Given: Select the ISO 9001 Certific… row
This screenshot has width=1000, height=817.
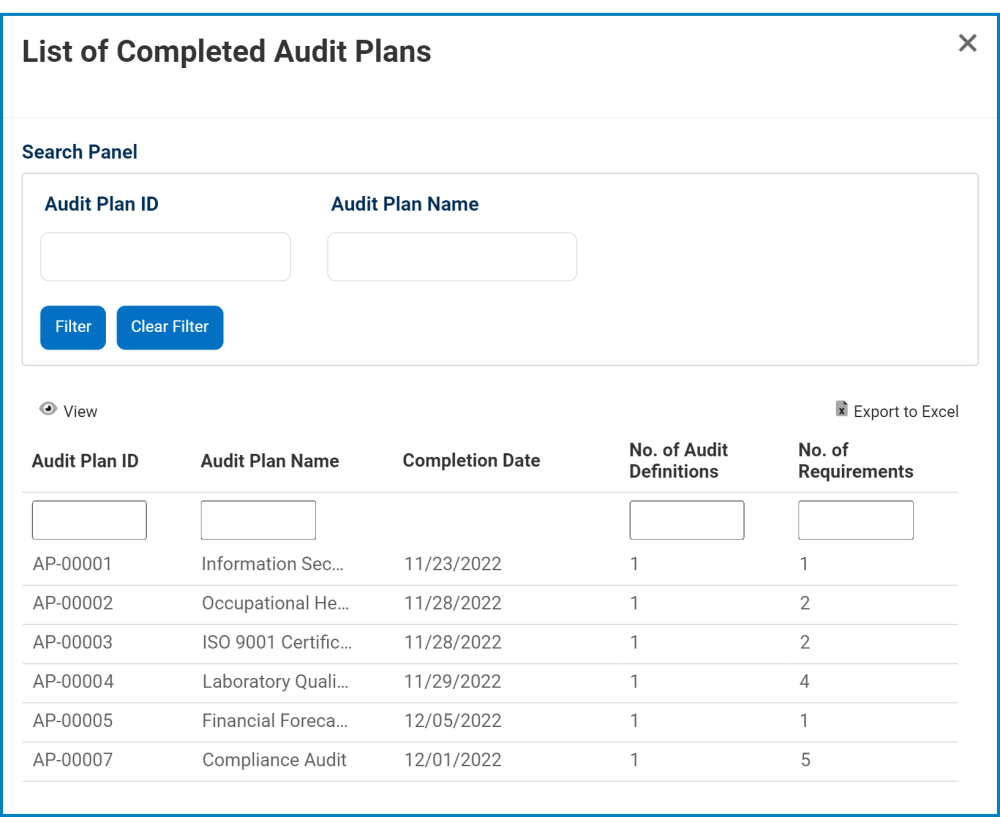Looking at the screenshot, I should tap(277, 642).
